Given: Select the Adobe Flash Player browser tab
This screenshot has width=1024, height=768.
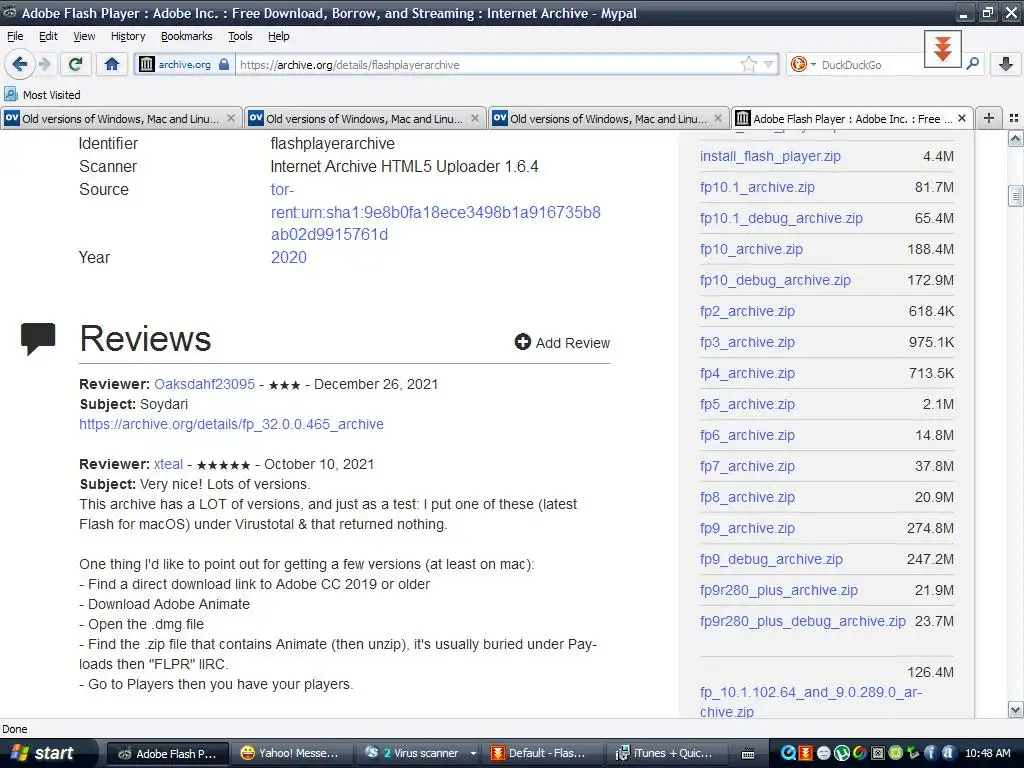Looking at the screenshot, I should pos(852,118).
